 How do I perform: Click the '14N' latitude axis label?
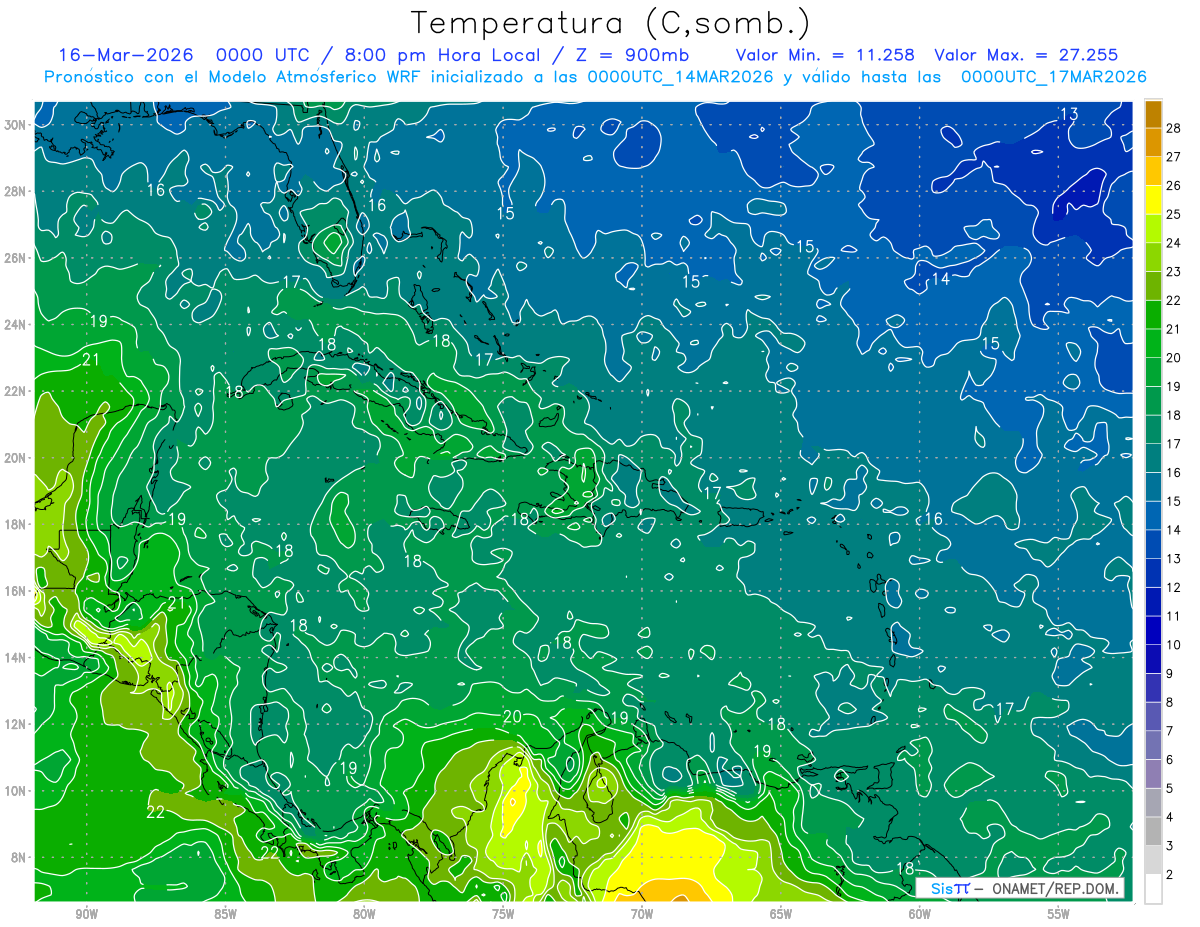pyautogui.click(x=15, y=657)
